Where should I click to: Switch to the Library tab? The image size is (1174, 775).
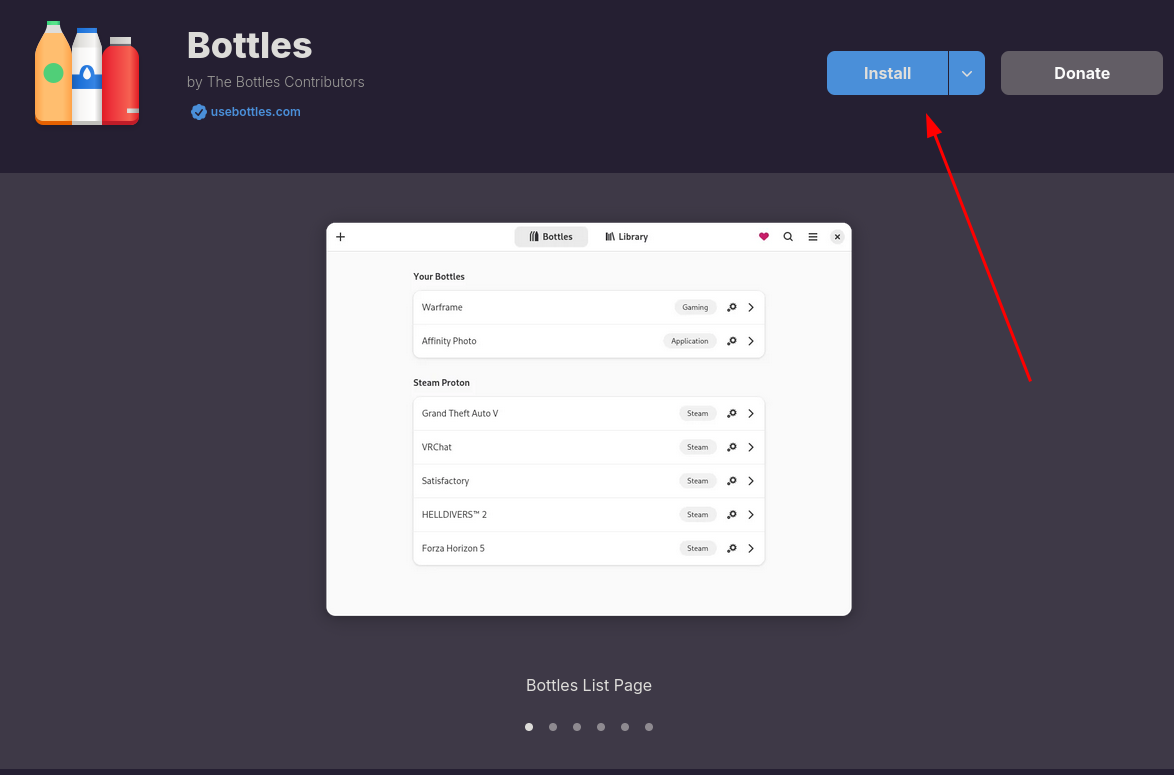coord(627,237)
